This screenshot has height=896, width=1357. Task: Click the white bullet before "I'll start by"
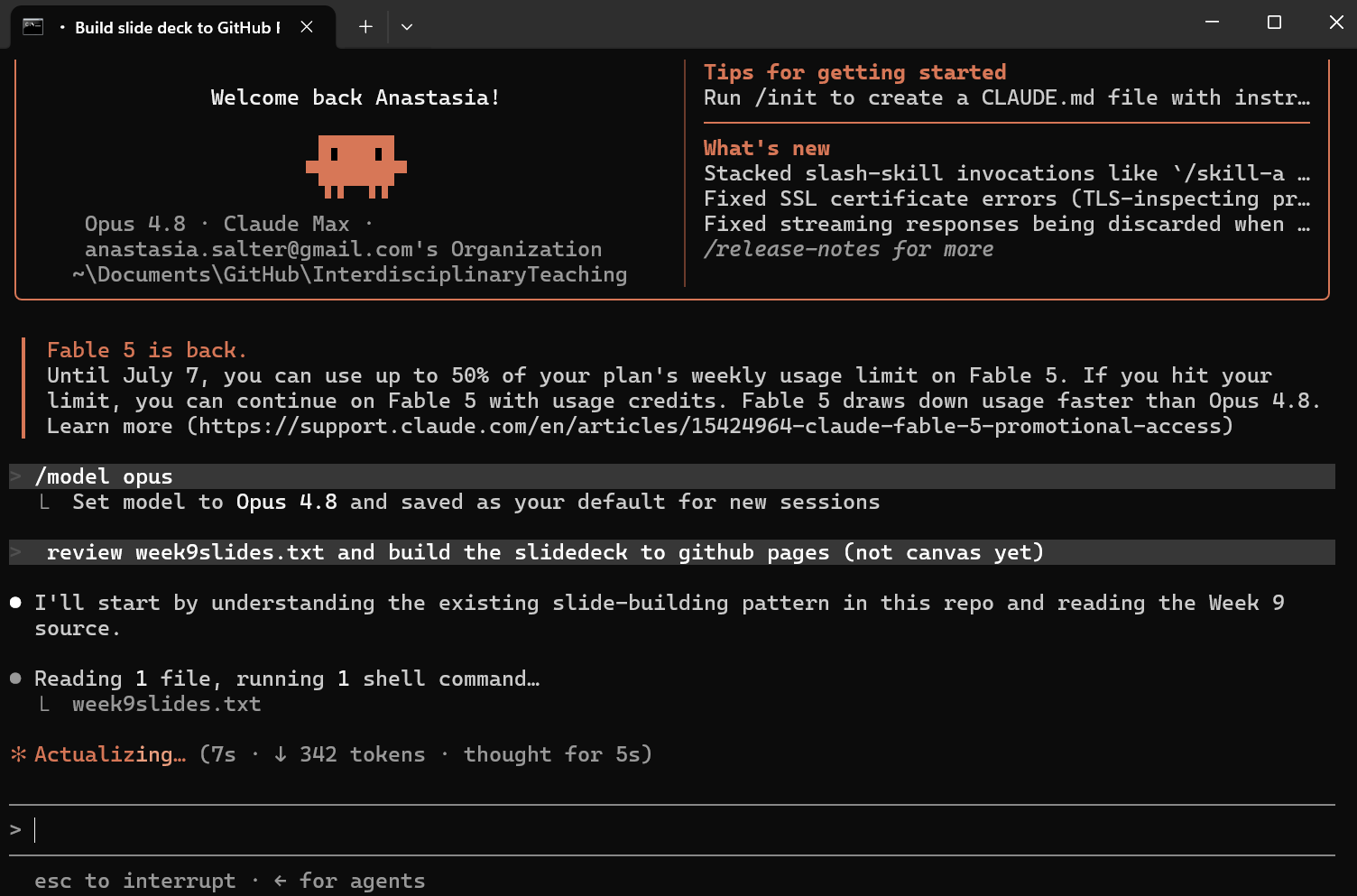[15, 603]
